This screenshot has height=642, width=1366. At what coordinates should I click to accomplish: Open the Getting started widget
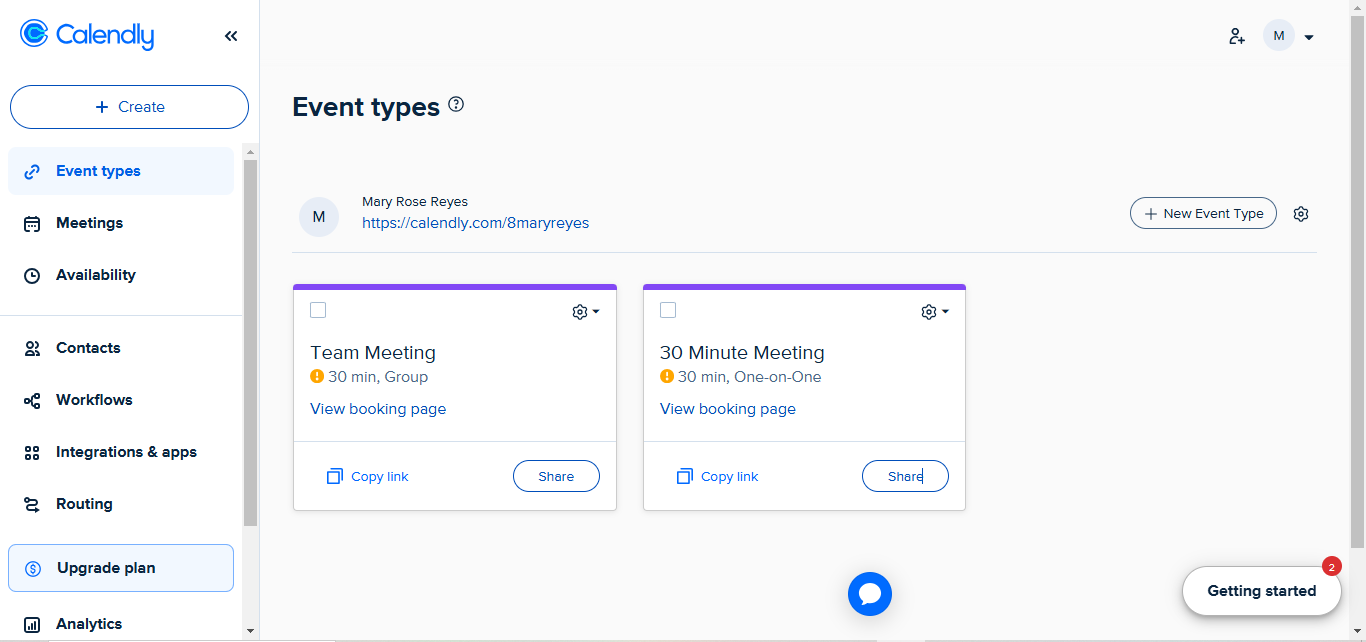1261,591
